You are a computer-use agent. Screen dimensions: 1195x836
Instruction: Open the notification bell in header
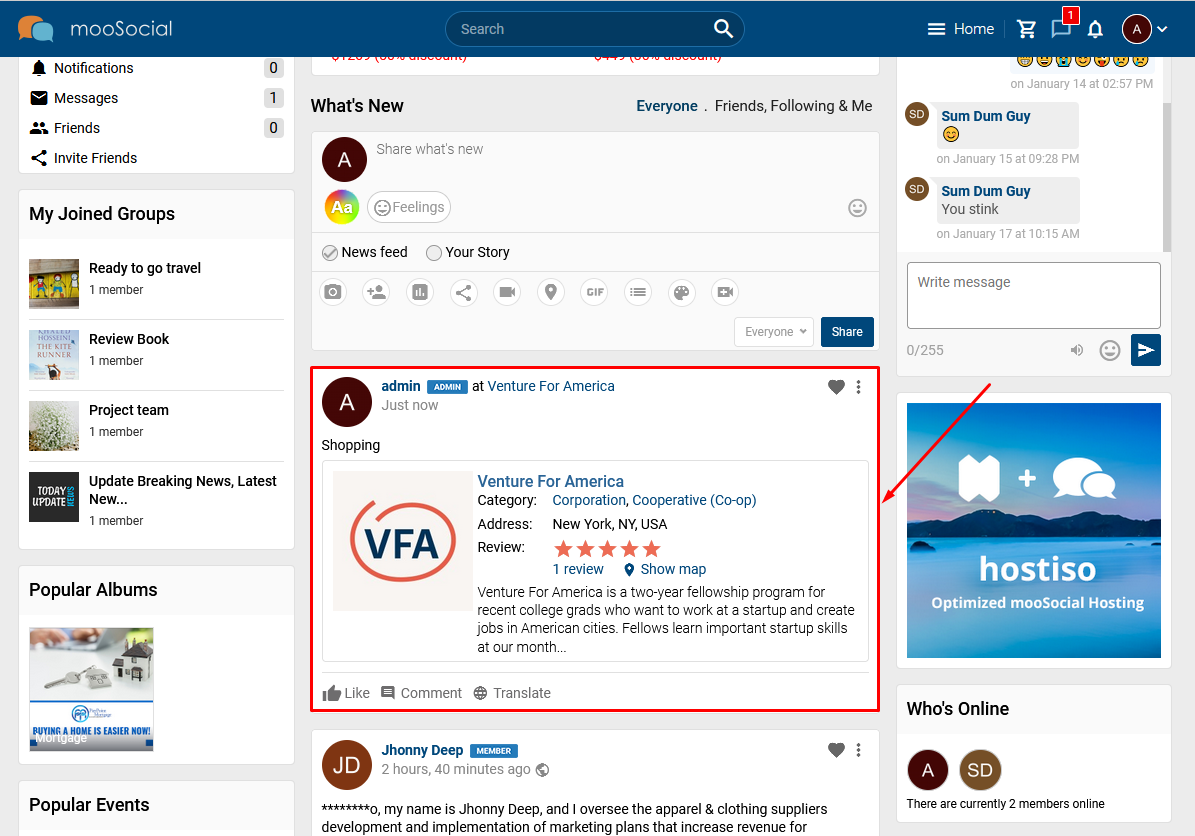coord(1095,29)
